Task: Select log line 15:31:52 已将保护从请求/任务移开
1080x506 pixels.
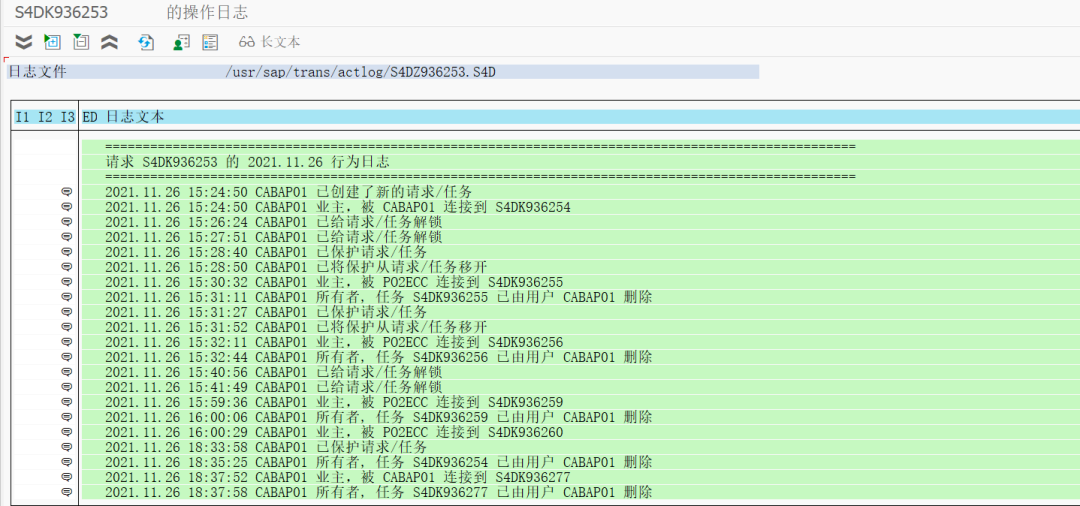Action: click(296, 327)
